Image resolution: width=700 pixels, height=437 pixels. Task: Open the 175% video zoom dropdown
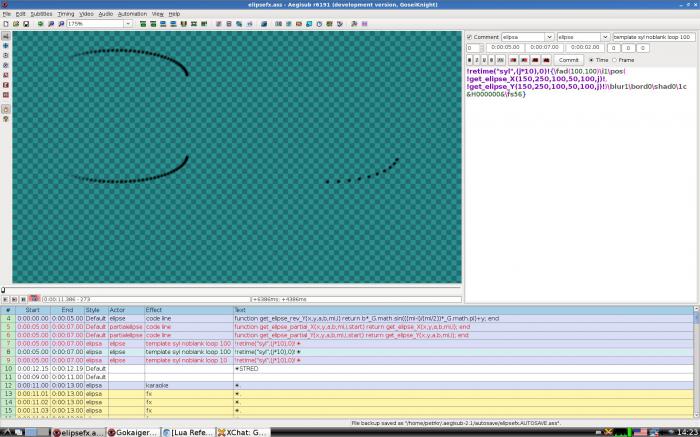pos(128,24)
